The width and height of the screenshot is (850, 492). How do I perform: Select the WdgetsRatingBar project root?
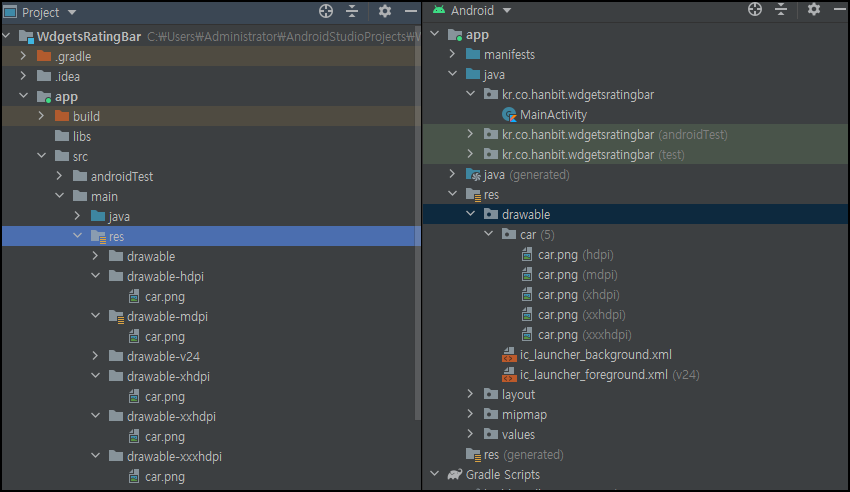(x=88, y=36)
